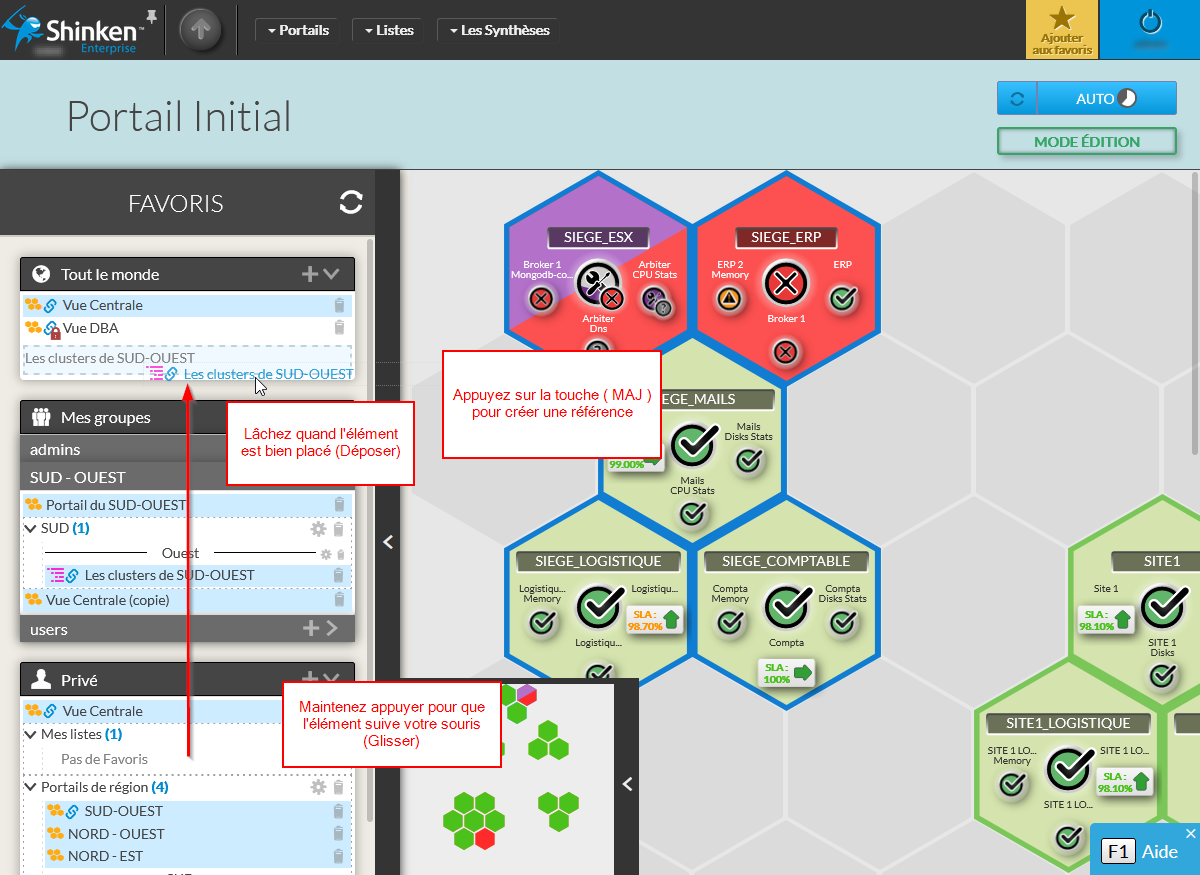Collapse the Tout le monde section

click(x=332, y=274)
